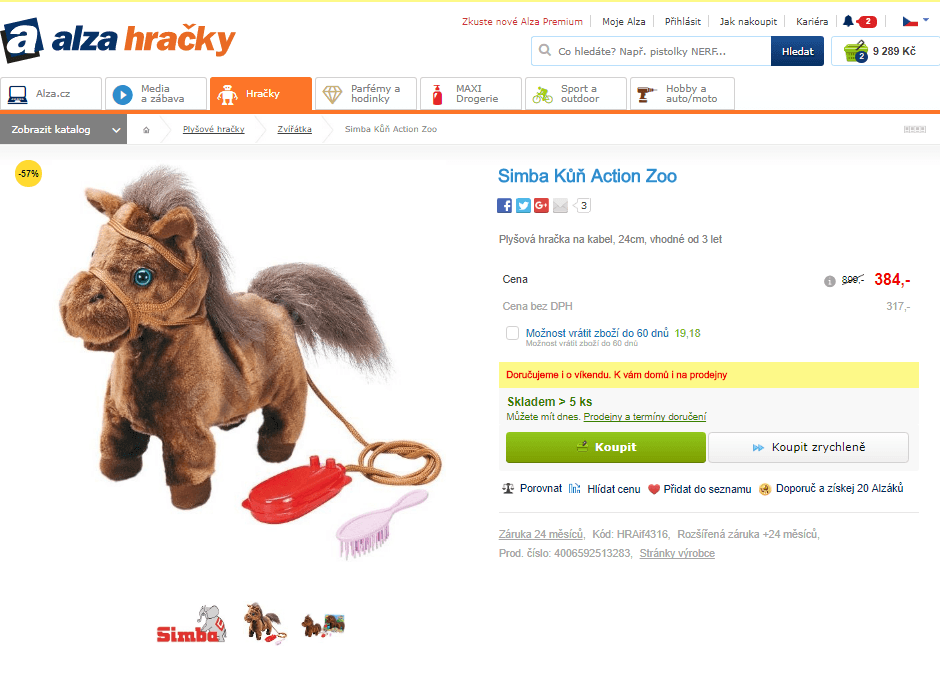Click the search input field
This screenshot has width=940, height=681.
pyautogui.click(x=651, y=51)
